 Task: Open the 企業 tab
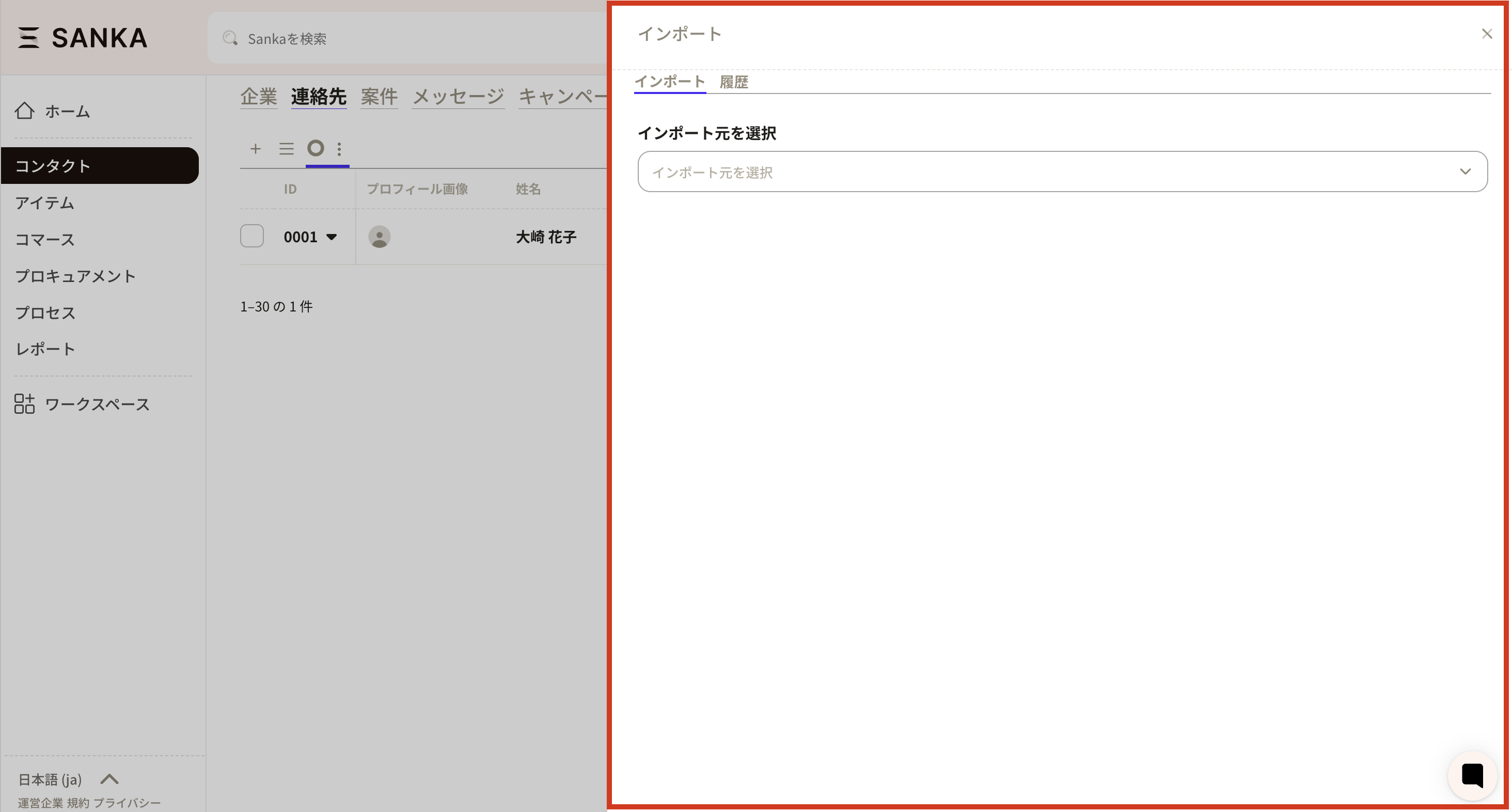click(x=258, y=96)
